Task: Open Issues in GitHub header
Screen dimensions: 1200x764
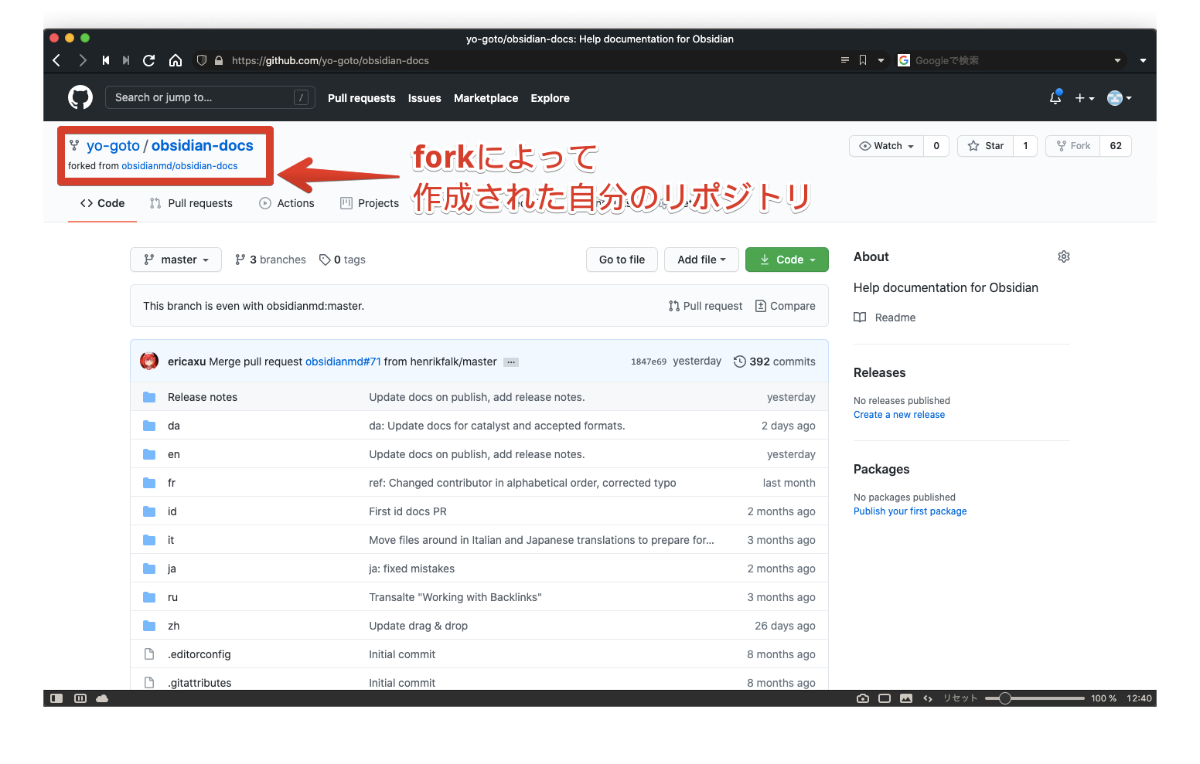Action: tap(424, 98)
